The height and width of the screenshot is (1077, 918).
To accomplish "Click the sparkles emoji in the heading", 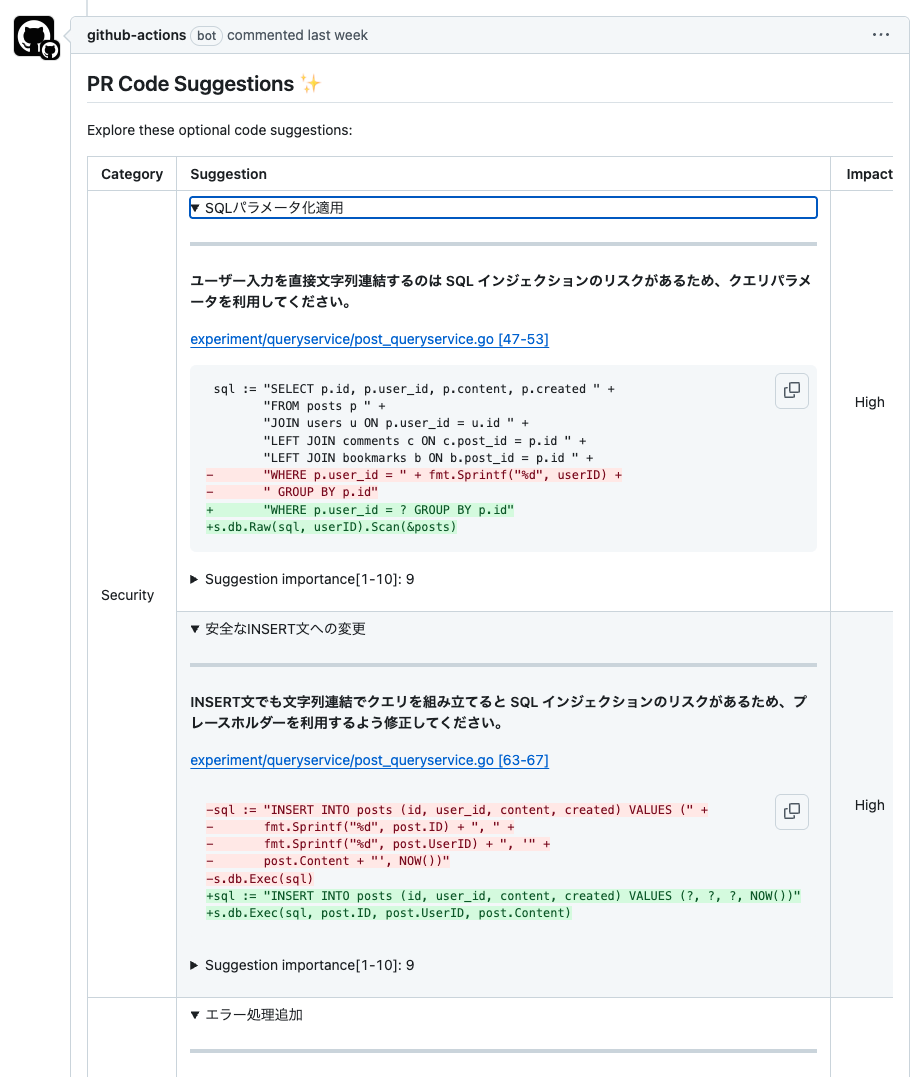I will point(310,84).
